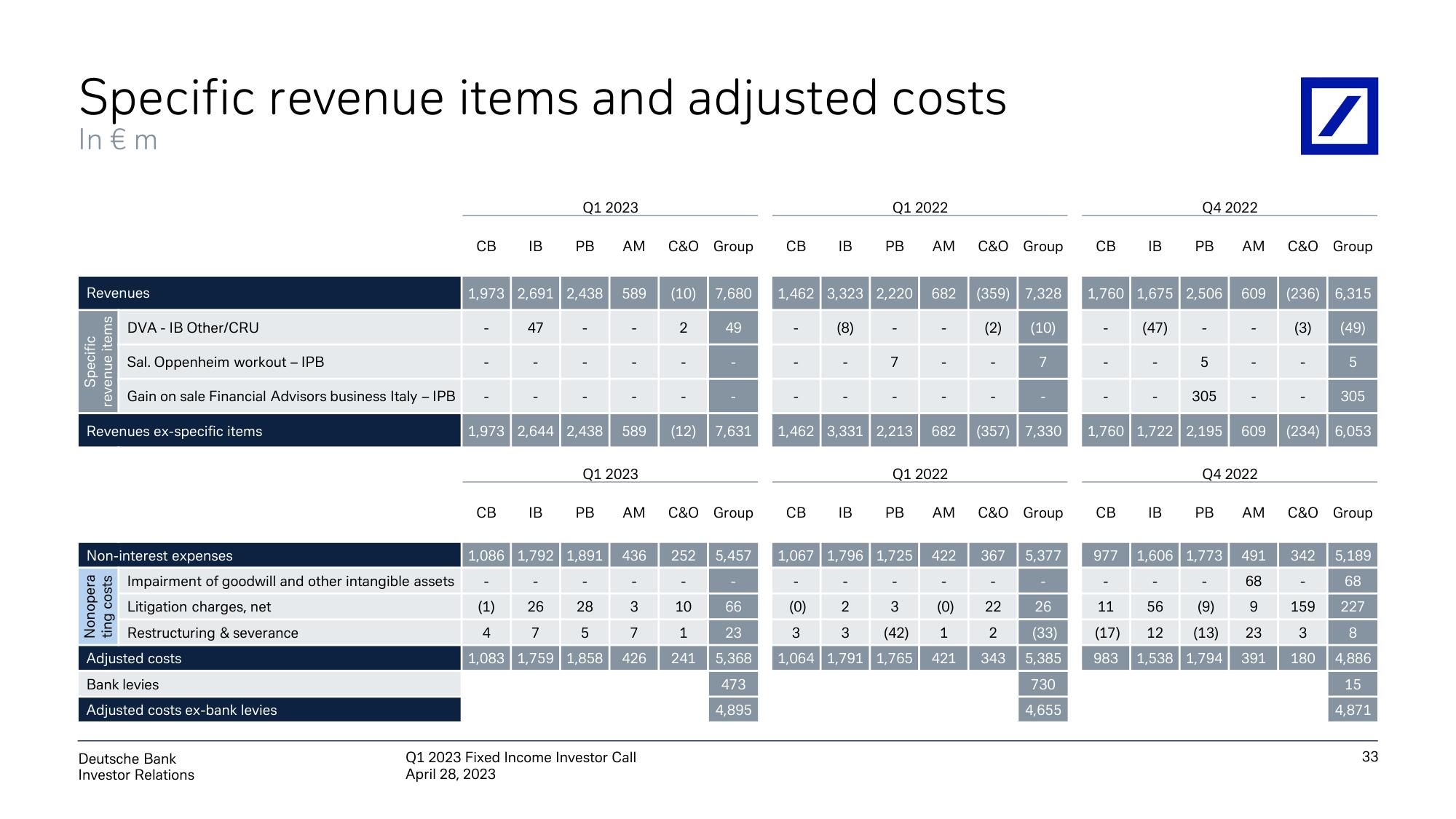The image size is (1456, 819).
Task: Click Q1 2022 C&O revenues value (359)
Action: click(993, 293)
